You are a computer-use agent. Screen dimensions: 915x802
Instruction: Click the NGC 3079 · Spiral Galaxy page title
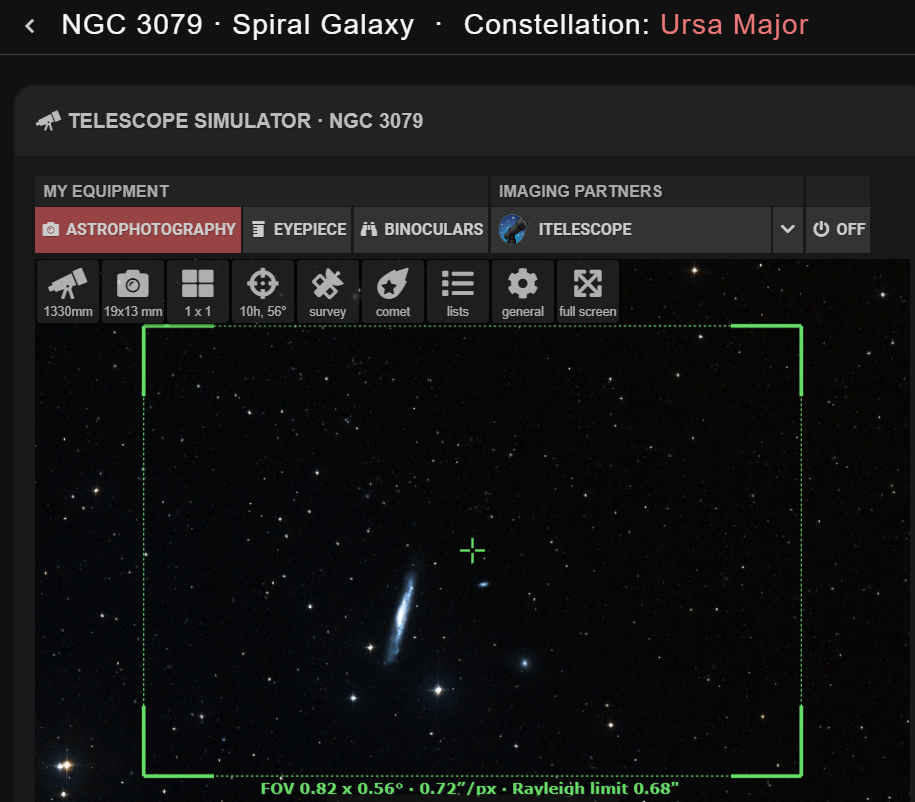click(238, 25)
